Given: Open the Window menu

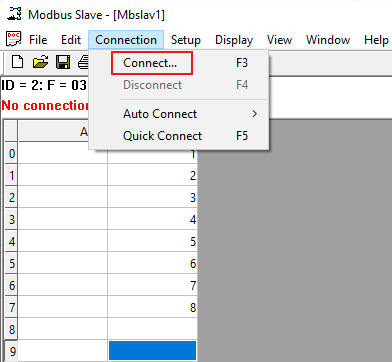Looking at the screenshot, I should tap(328, 40).
